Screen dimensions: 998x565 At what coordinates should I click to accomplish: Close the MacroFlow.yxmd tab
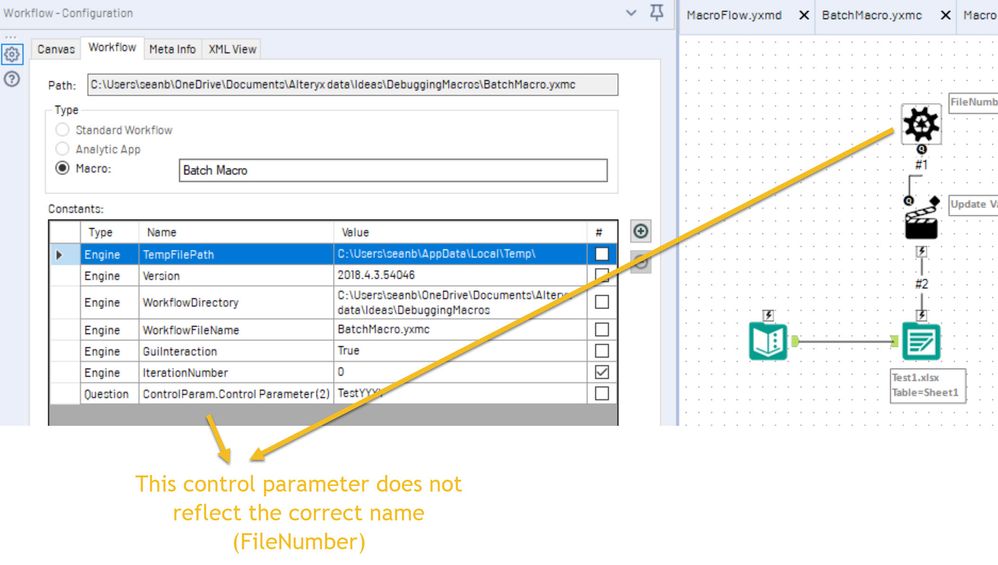pyautogui.click(x=804, y=15)
